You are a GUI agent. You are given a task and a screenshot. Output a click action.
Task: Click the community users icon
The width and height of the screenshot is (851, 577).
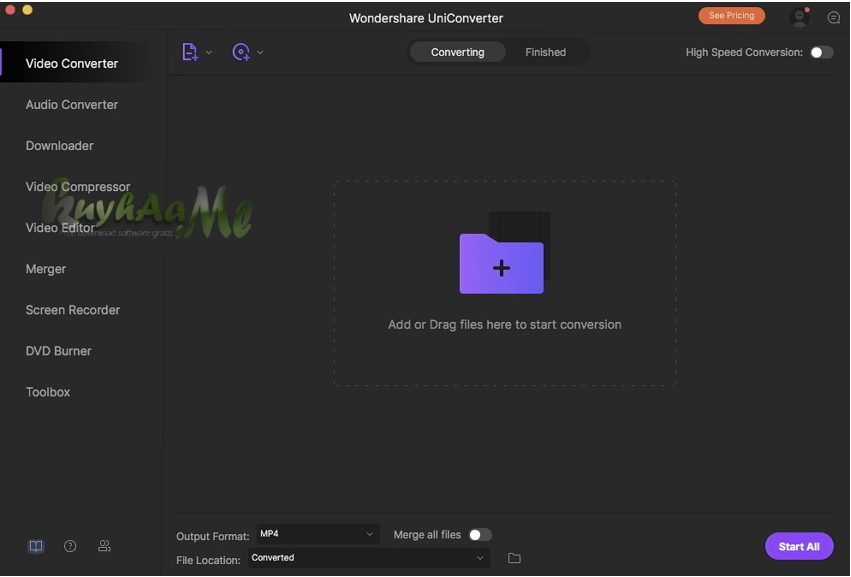[104, 546]
